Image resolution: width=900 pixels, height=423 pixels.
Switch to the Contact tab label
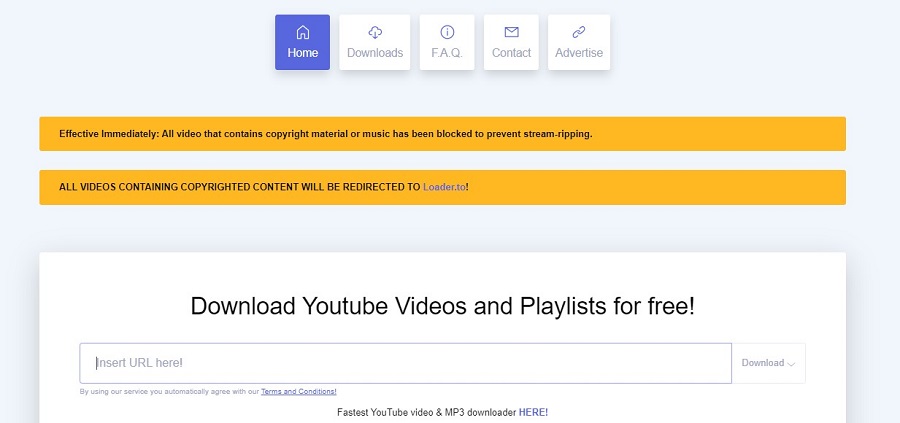click(x=511, y=53)
